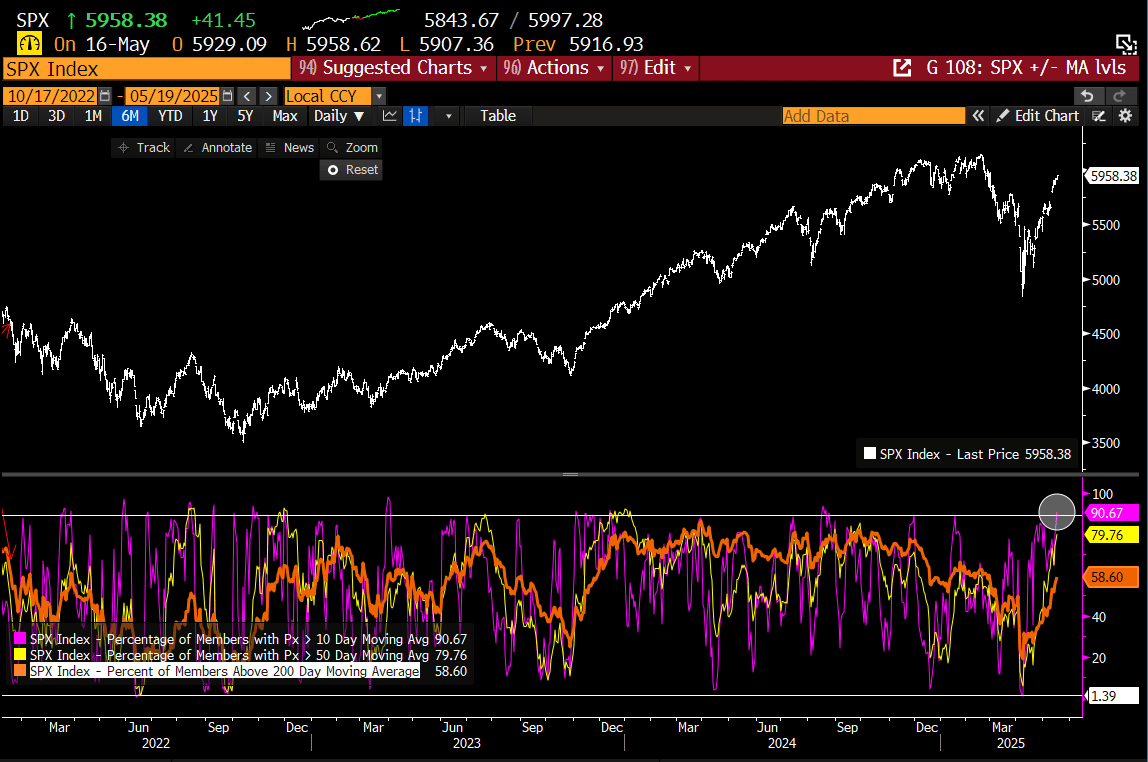Image resolution: width=1148 pixels, height=762 pixels.
Task: Click the white SPX Last Price legend swatch
Action: [x=870, y=454]
